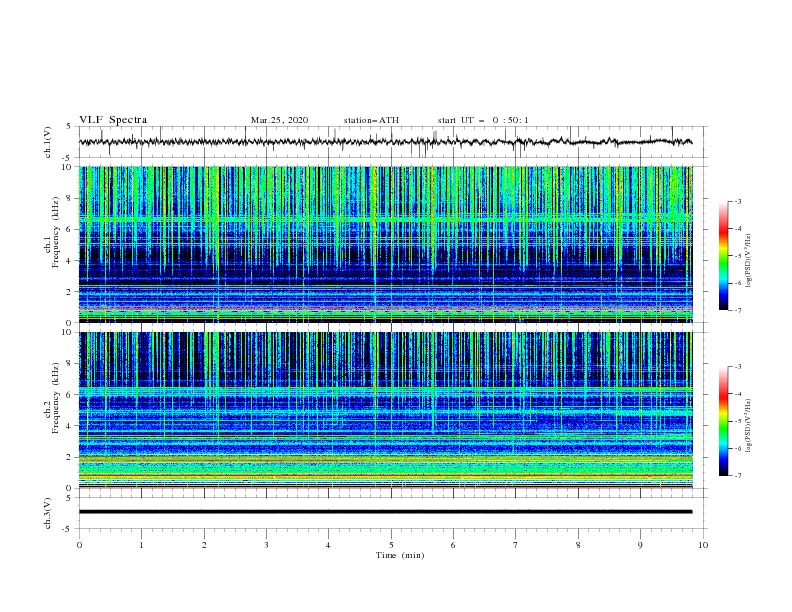Viewport: 792px width, 612px height.
Task: Click time axis tick label '9'
Action: 640,545
